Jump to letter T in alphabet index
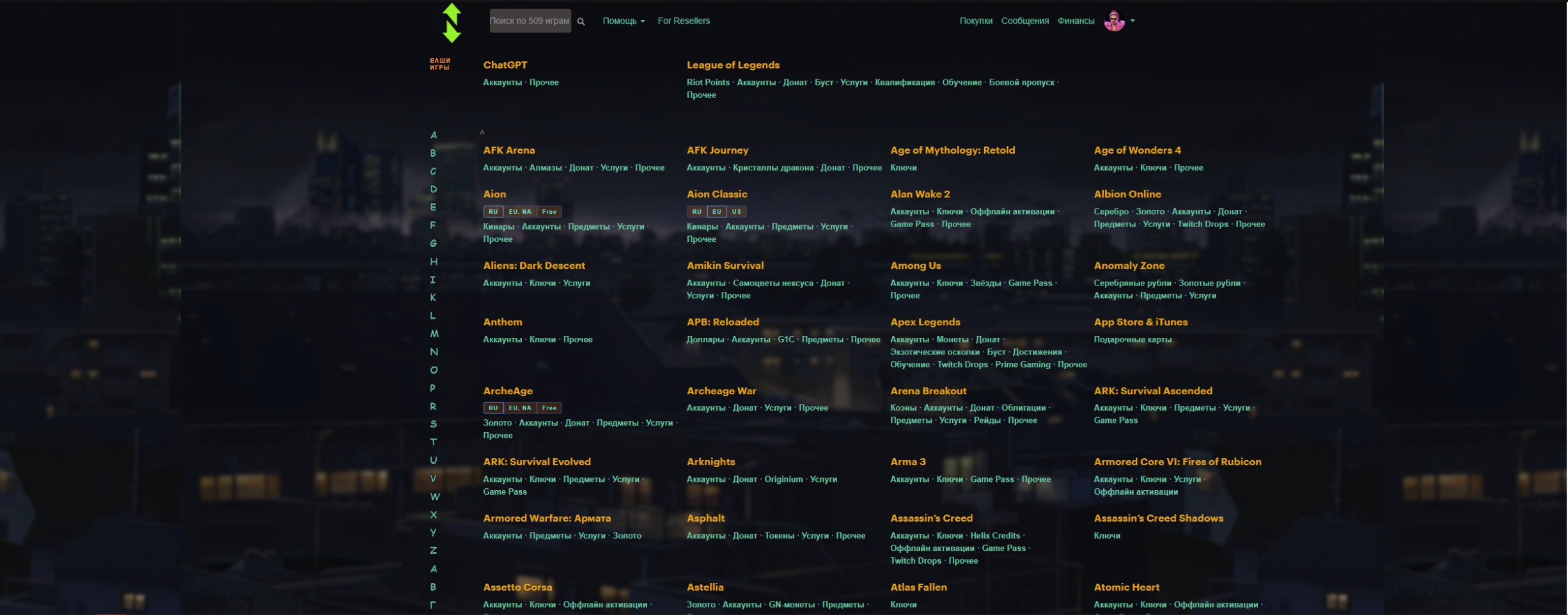 click(434, 442)
